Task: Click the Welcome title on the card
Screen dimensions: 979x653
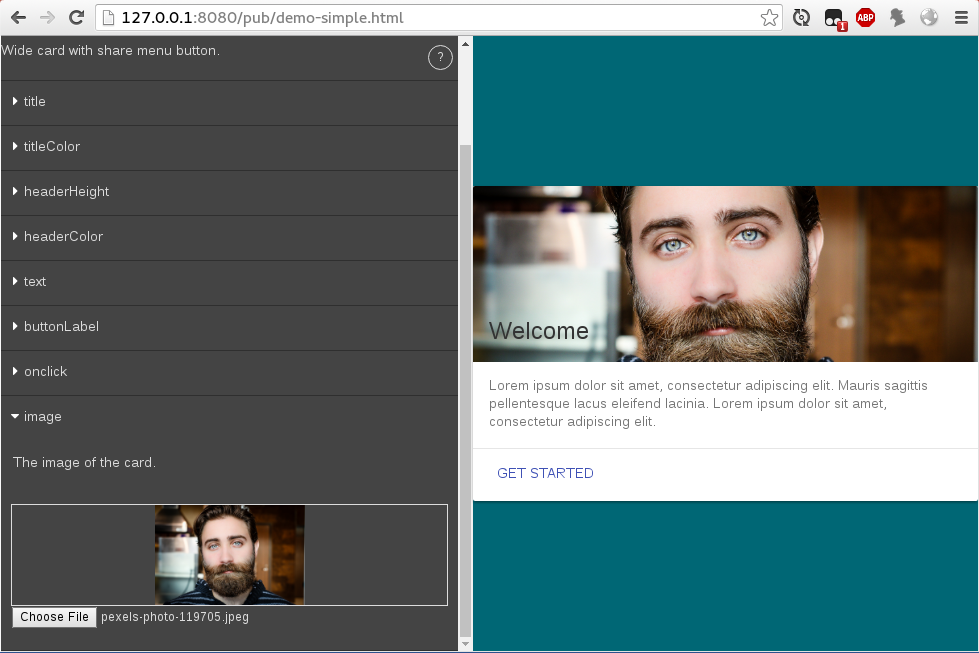Action: pos(539,331)
